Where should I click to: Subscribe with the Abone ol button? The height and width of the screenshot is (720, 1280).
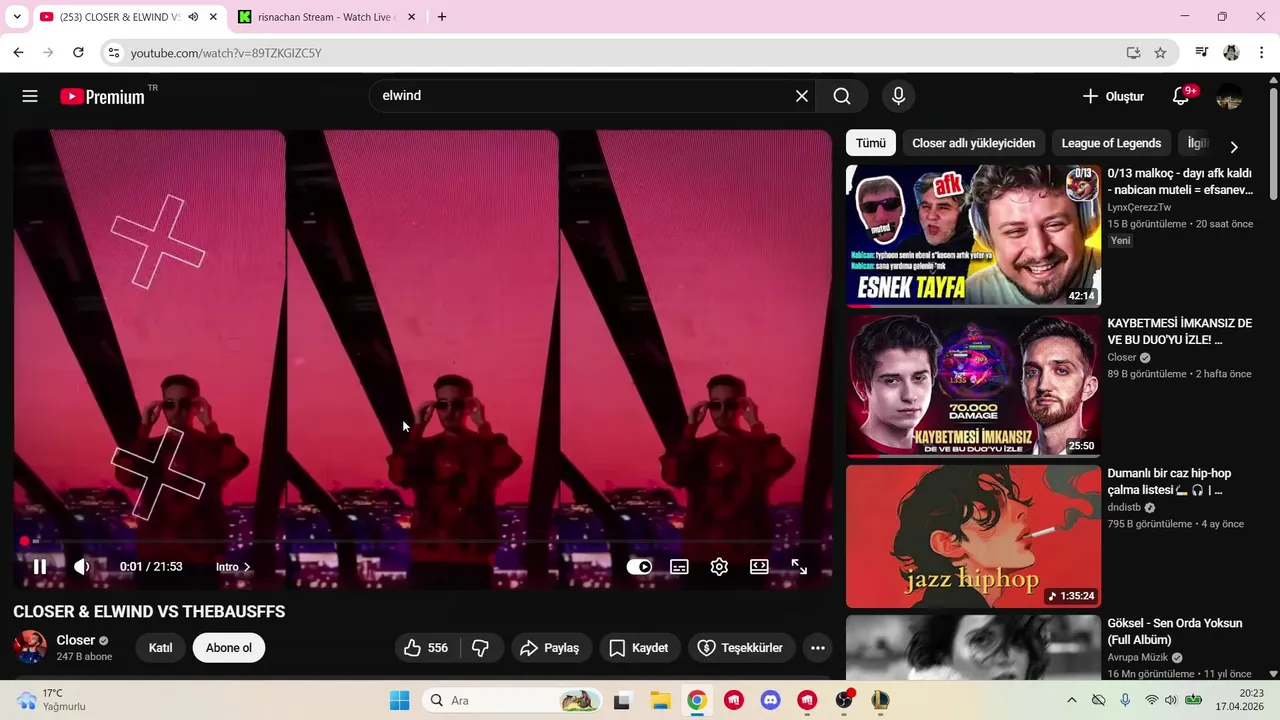pyautogui.click(x=229, y=648)
